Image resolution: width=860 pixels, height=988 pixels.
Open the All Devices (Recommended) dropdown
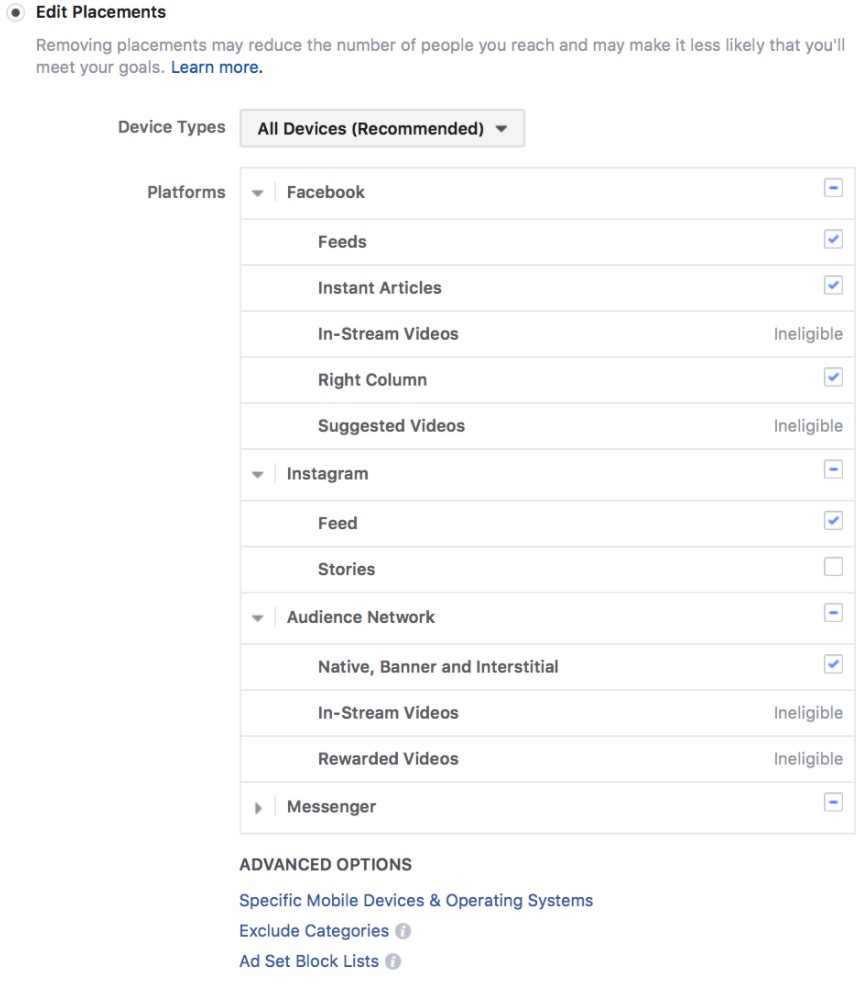point(382,129)
